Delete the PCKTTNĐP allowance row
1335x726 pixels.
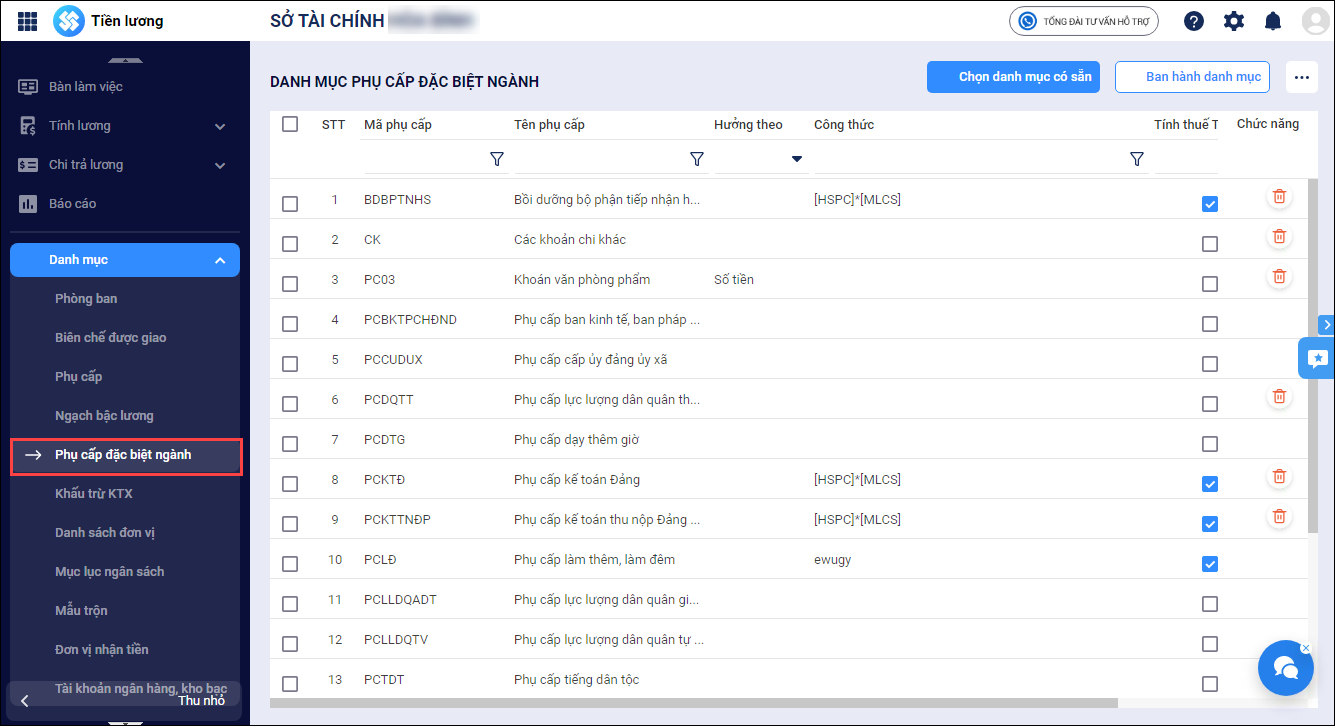pos(1278,517)
